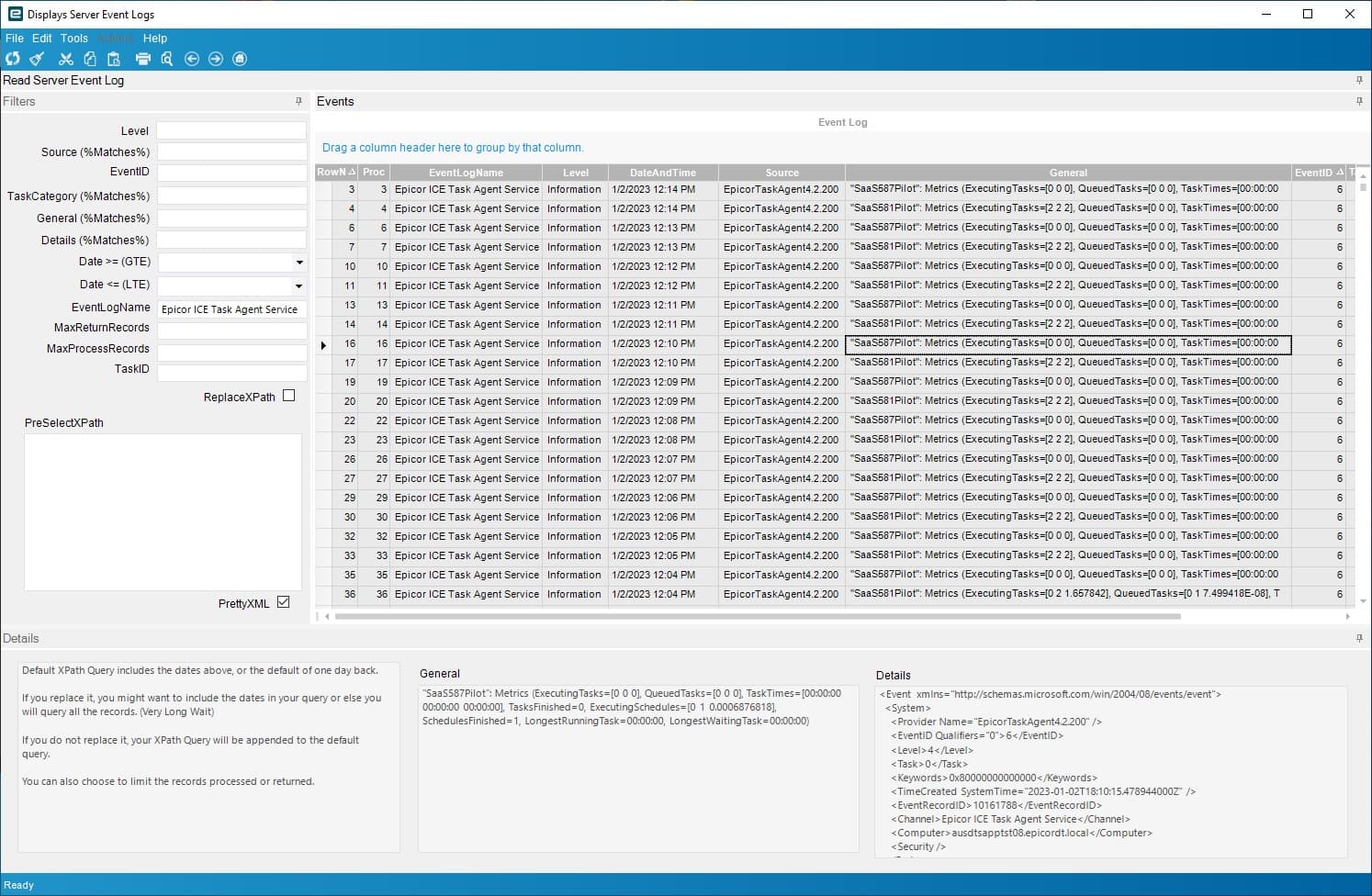The image size is (1372, 896).
Task: Click the Home toolbar icon
Action: tap(240, 59)
